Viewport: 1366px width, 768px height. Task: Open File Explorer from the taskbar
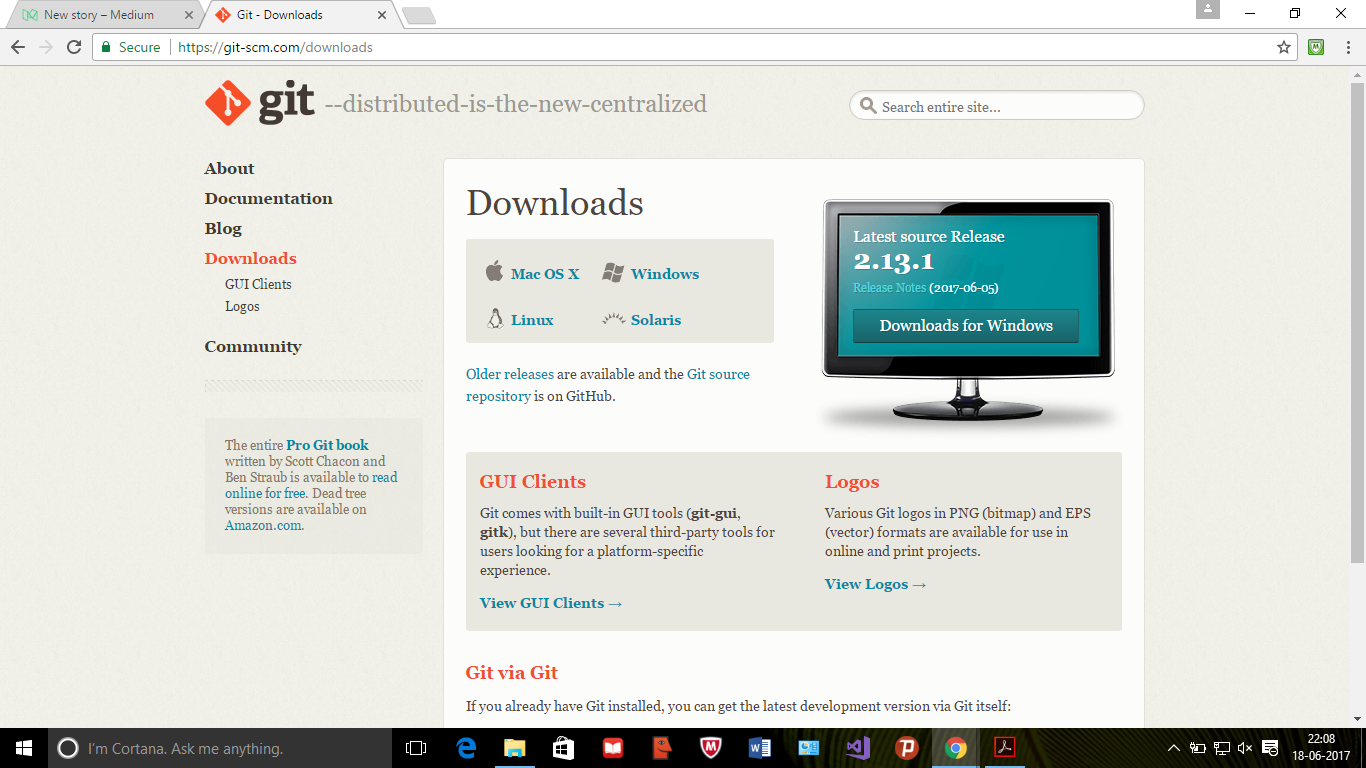pyautogui.click(x=515, y=748)
